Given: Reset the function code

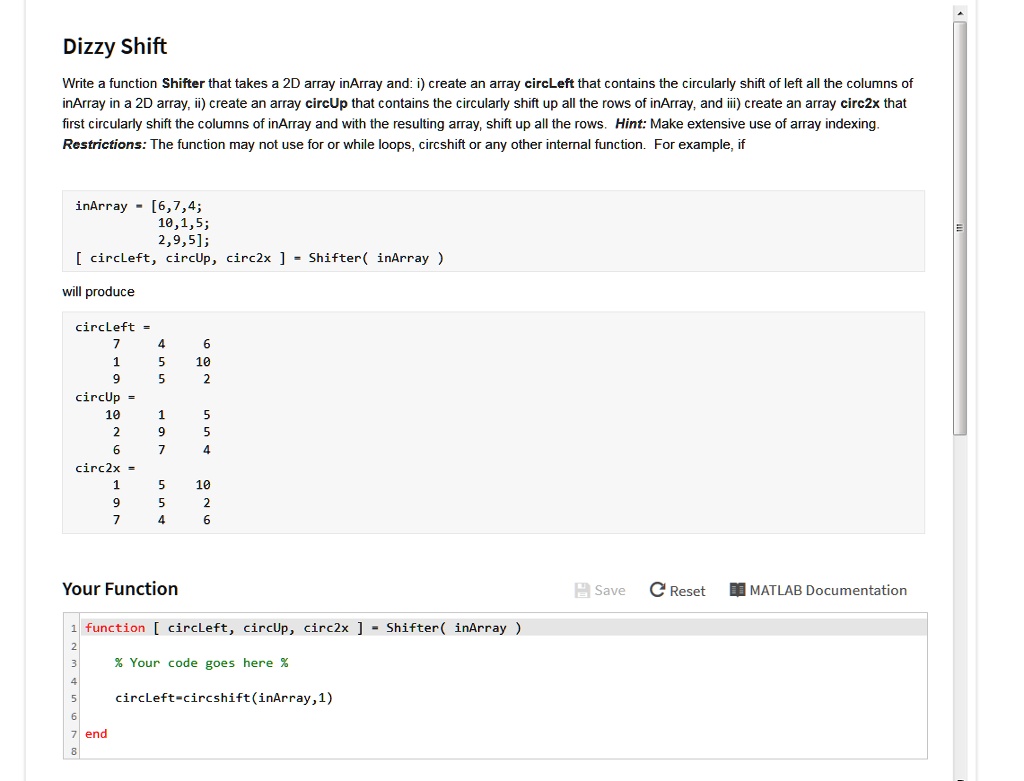Looking at the screenshot, I should (677, 590).
